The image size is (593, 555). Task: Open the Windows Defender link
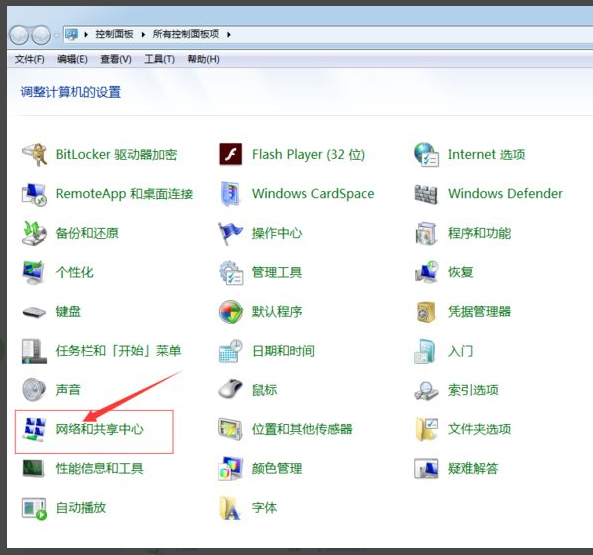pos(505,194)
